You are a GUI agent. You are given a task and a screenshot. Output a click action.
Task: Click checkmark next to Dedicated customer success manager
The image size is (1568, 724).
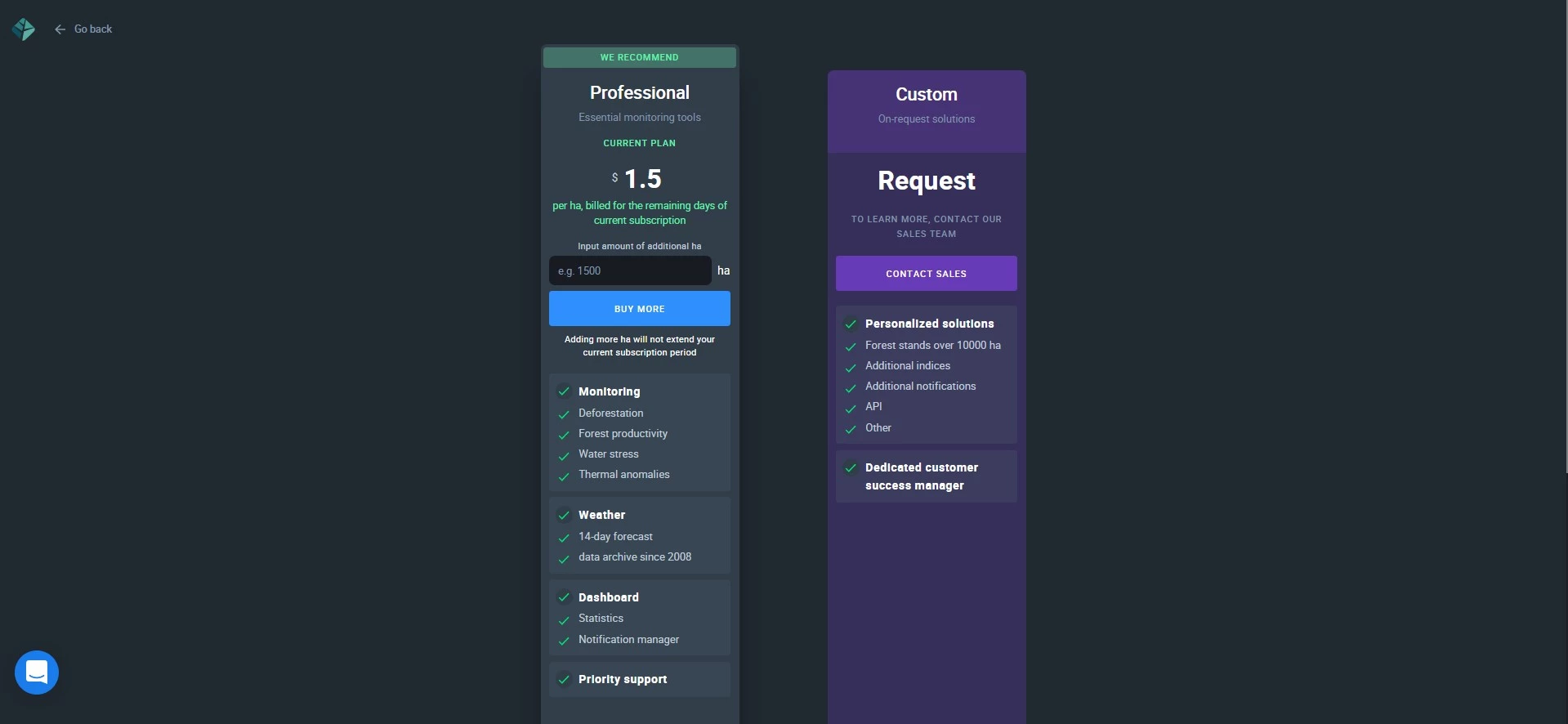tap(851, 467)
